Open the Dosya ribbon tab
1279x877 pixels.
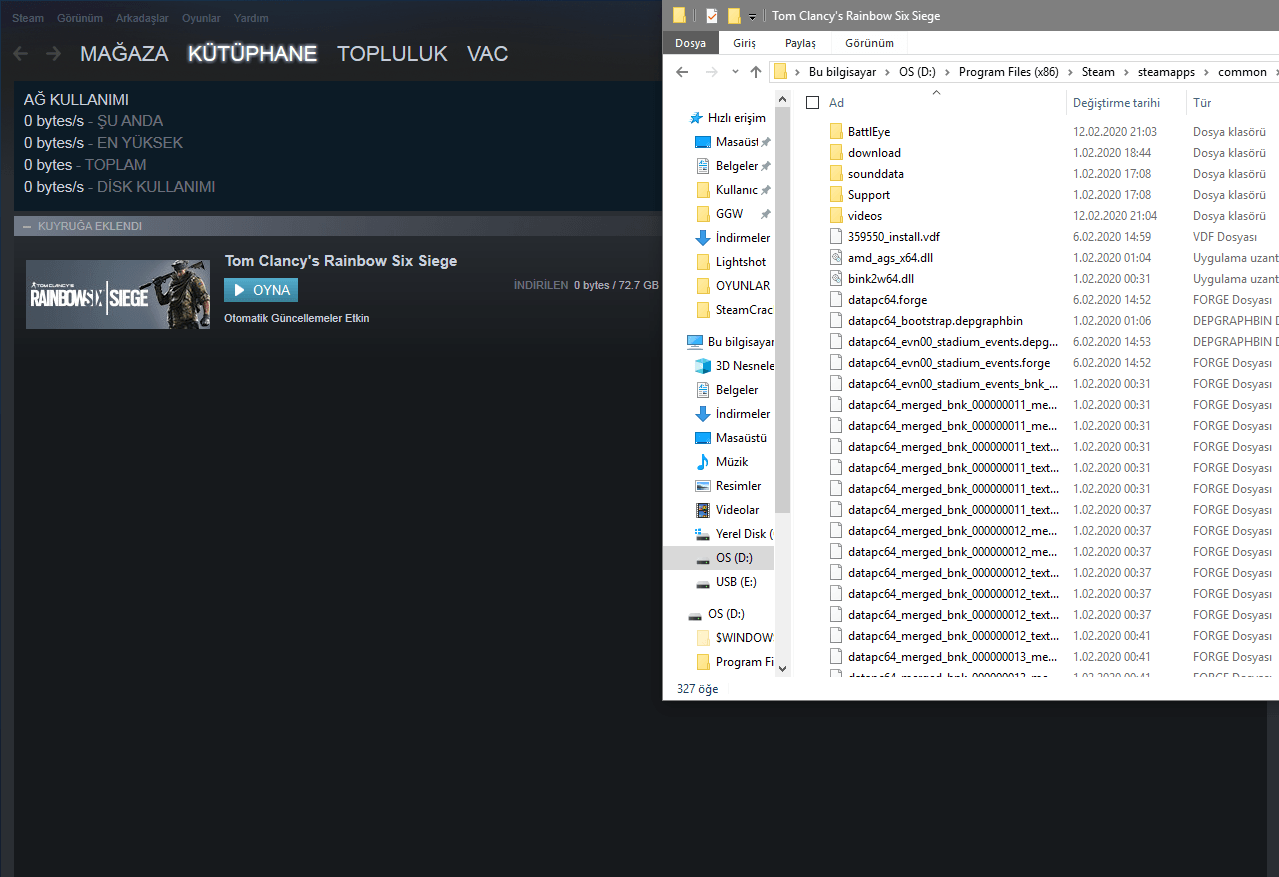(690, 43)
